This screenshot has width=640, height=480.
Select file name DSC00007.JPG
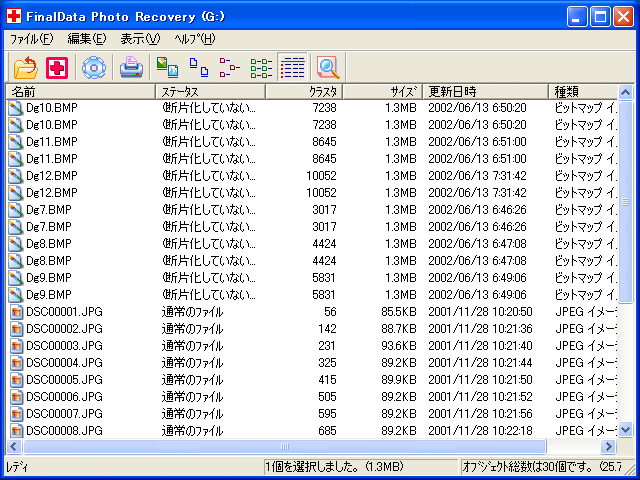click(64, 414)
